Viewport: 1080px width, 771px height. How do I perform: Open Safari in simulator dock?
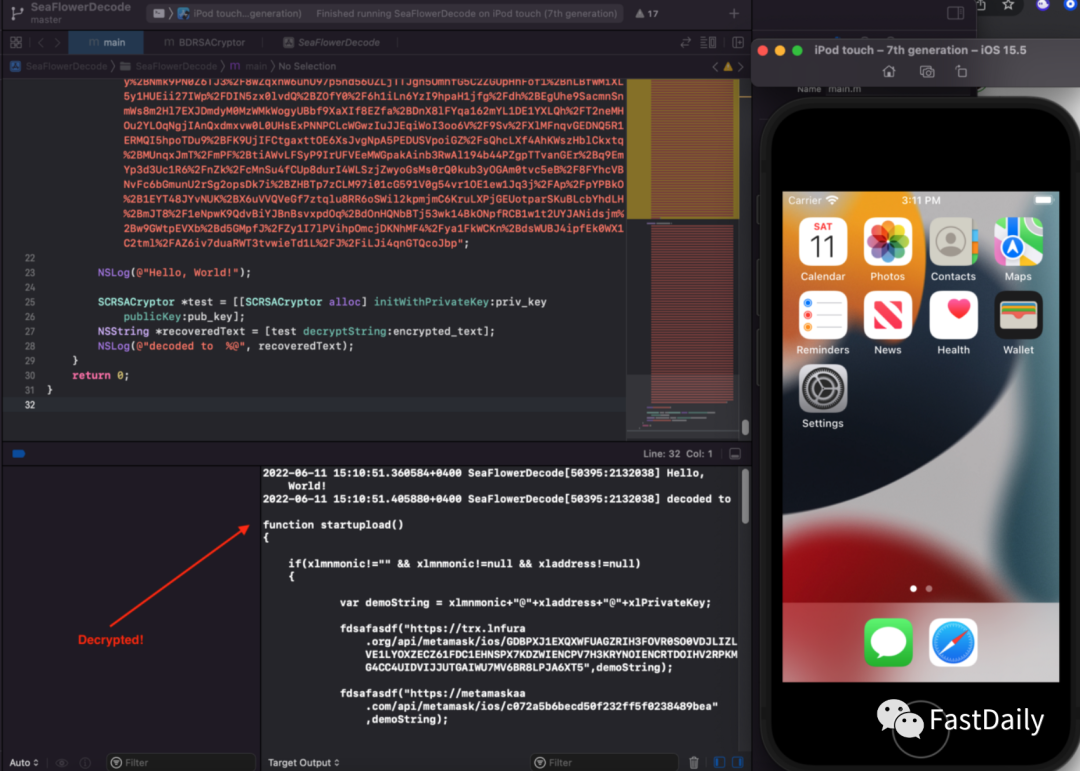pos(953,642)
